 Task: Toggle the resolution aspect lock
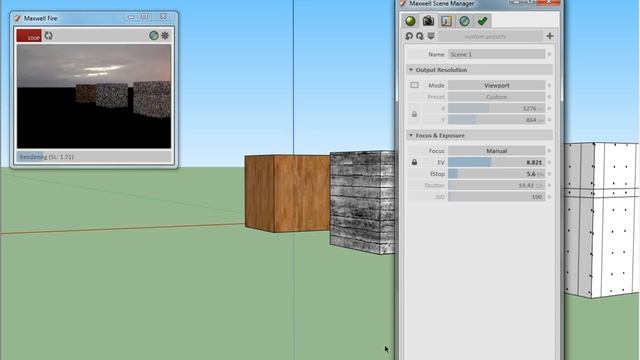414,114
